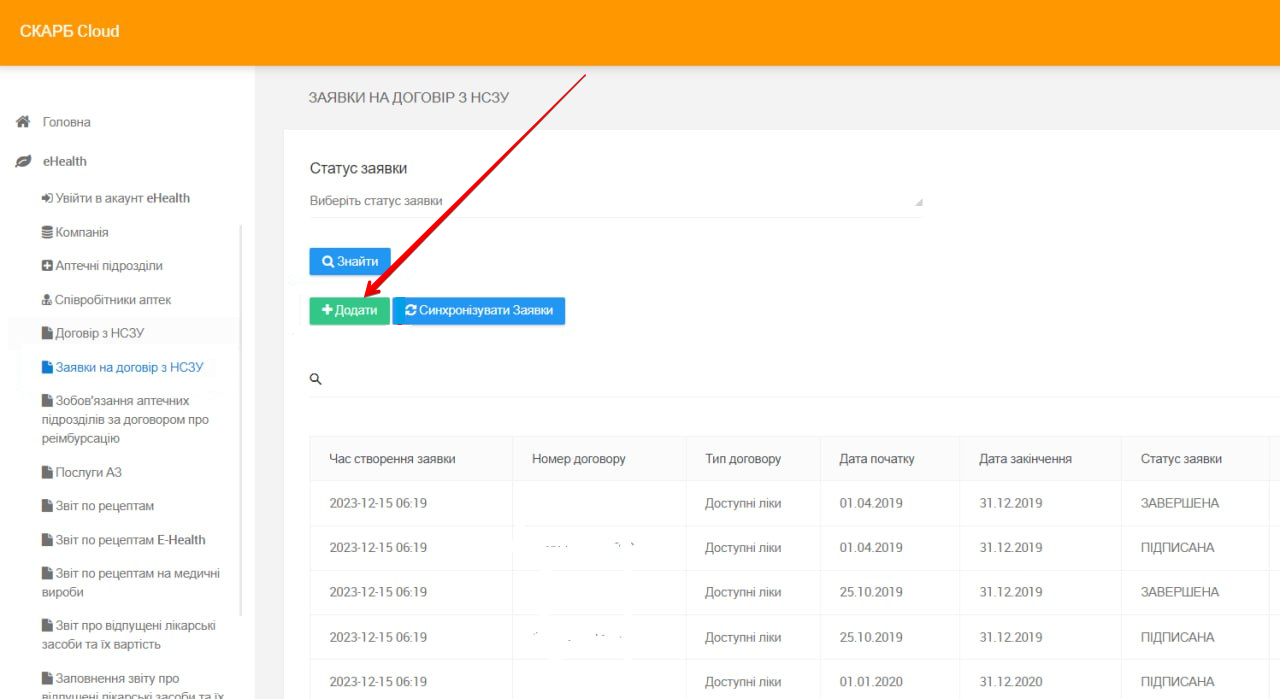Open the Статус заявки dropdown
This screenshot has width=1280, height=699.
(x=615, y=201)
